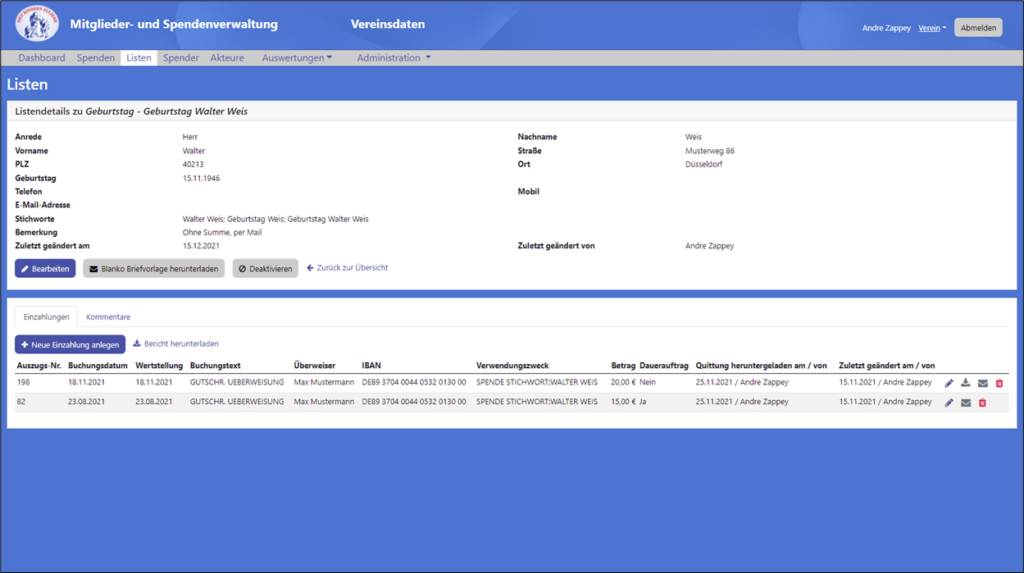Click the association logo in the header
The width and height of the screenshot is (1024, 573).
coord(37,23)
